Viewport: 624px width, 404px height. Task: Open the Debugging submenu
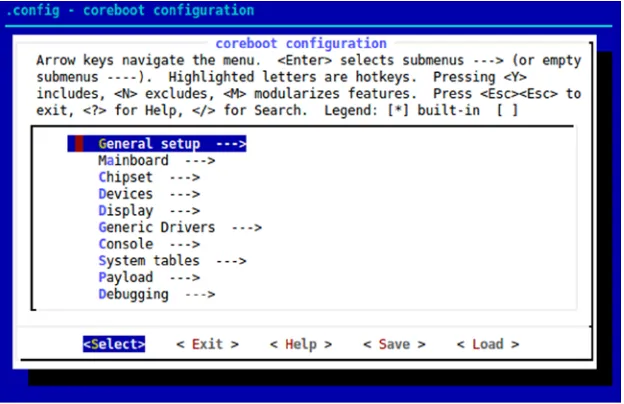coord(156,295)
